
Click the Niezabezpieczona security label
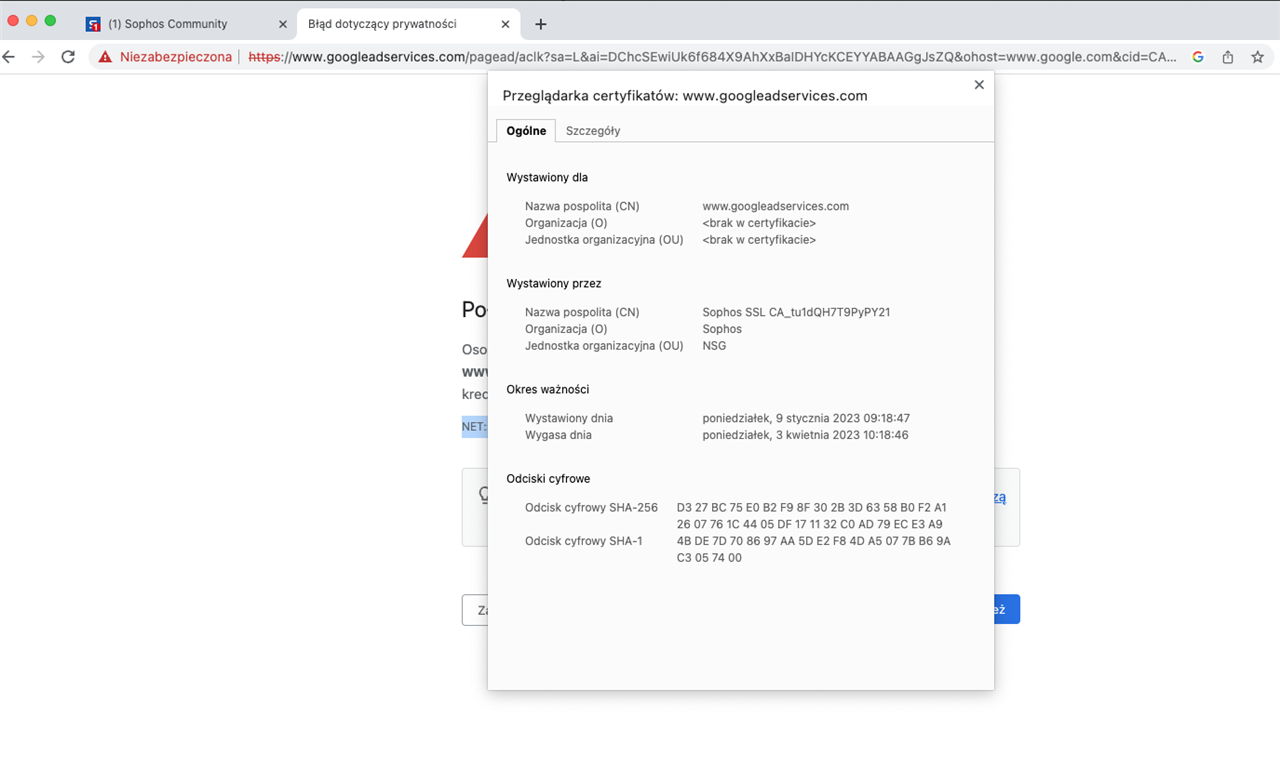(x=176, y=57)
